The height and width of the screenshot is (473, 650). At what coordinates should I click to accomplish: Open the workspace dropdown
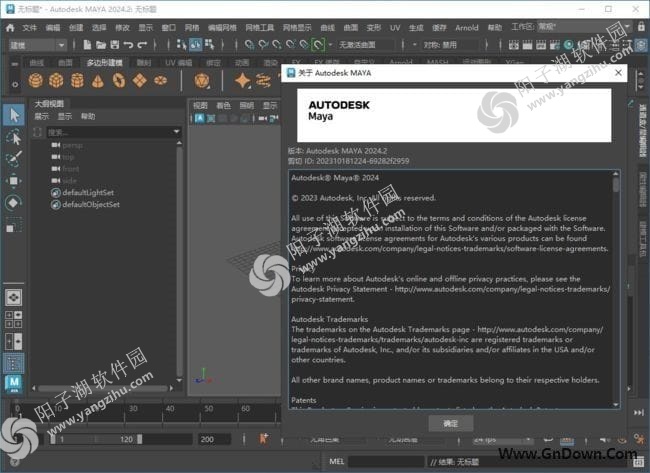(585, 27)
